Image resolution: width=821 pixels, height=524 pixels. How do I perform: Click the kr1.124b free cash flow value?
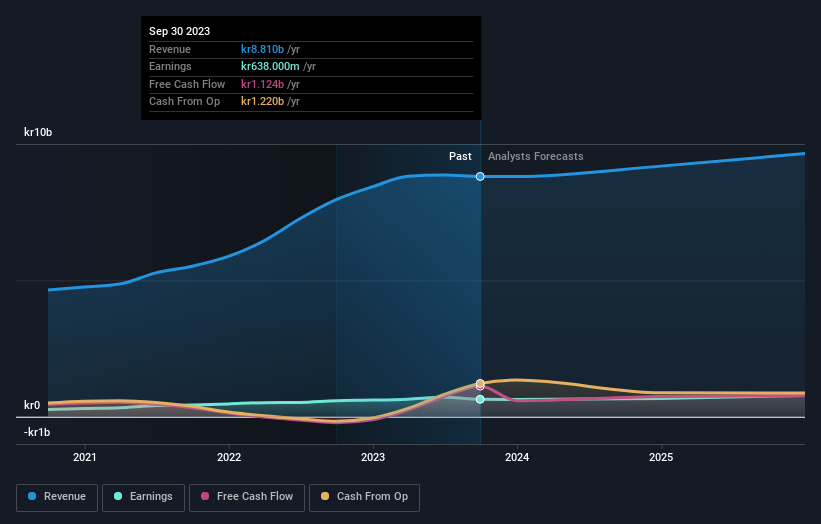click(262, 84)
